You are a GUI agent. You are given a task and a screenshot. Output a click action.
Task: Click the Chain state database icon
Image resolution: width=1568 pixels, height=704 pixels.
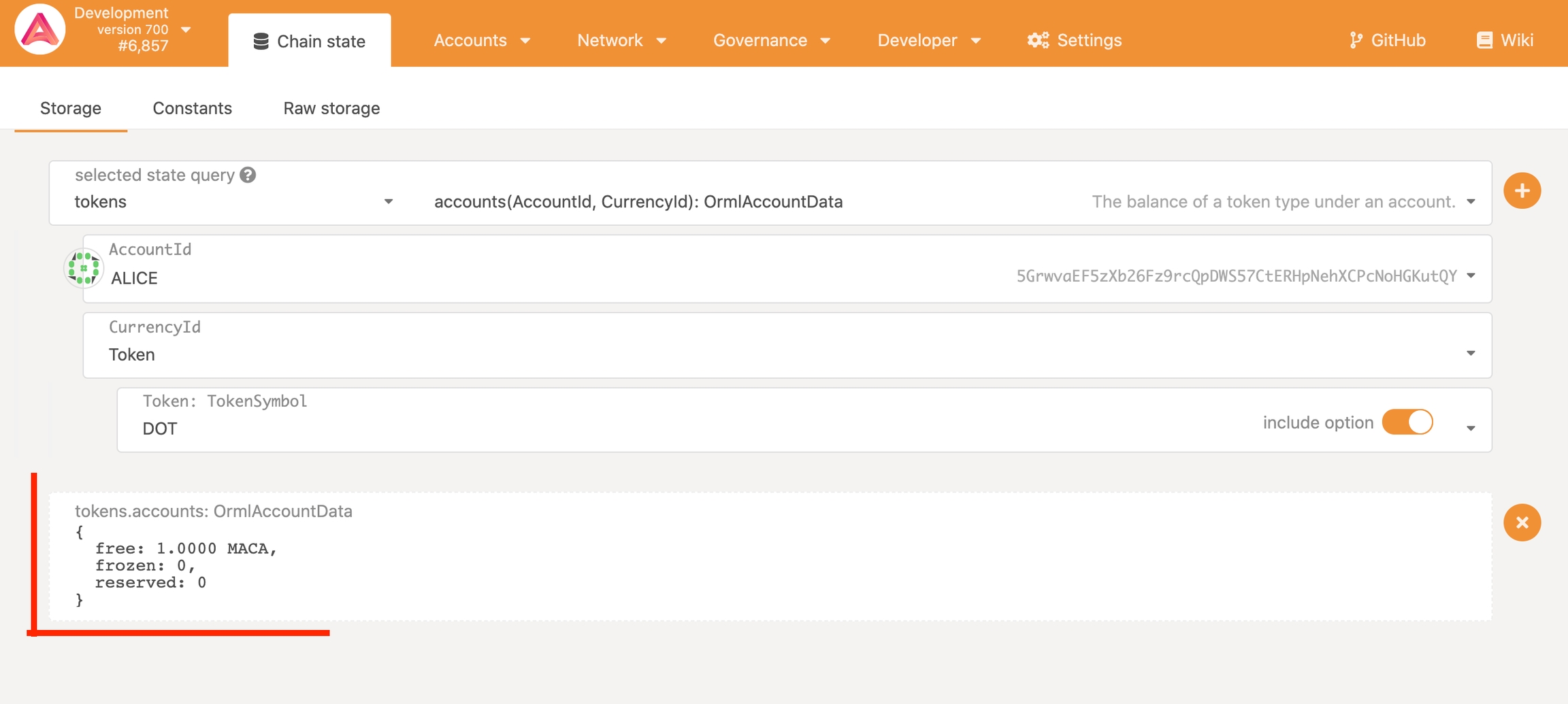click(261, 41)
